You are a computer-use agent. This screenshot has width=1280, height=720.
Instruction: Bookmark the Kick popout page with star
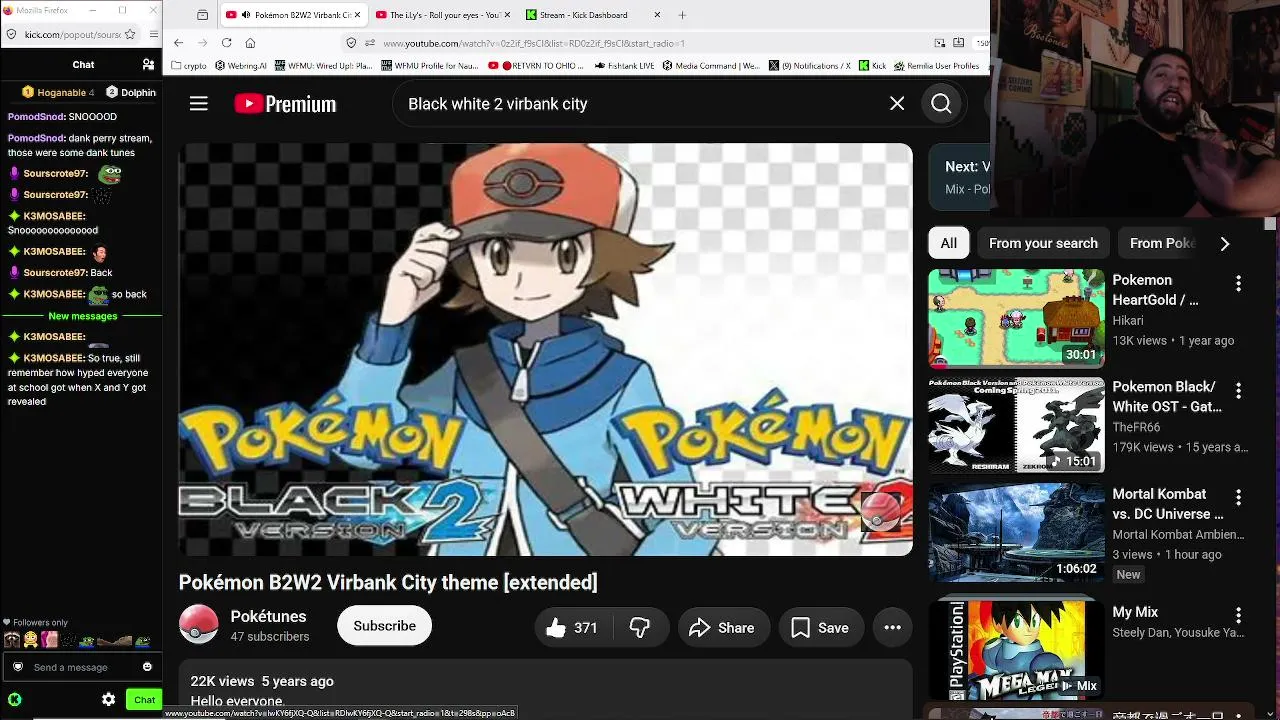click(130, 34)
